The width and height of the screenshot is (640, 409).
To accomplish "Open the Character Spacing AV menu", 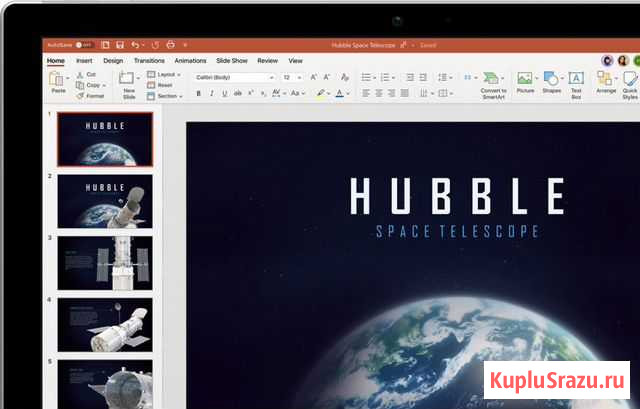I will pos(278,93).
